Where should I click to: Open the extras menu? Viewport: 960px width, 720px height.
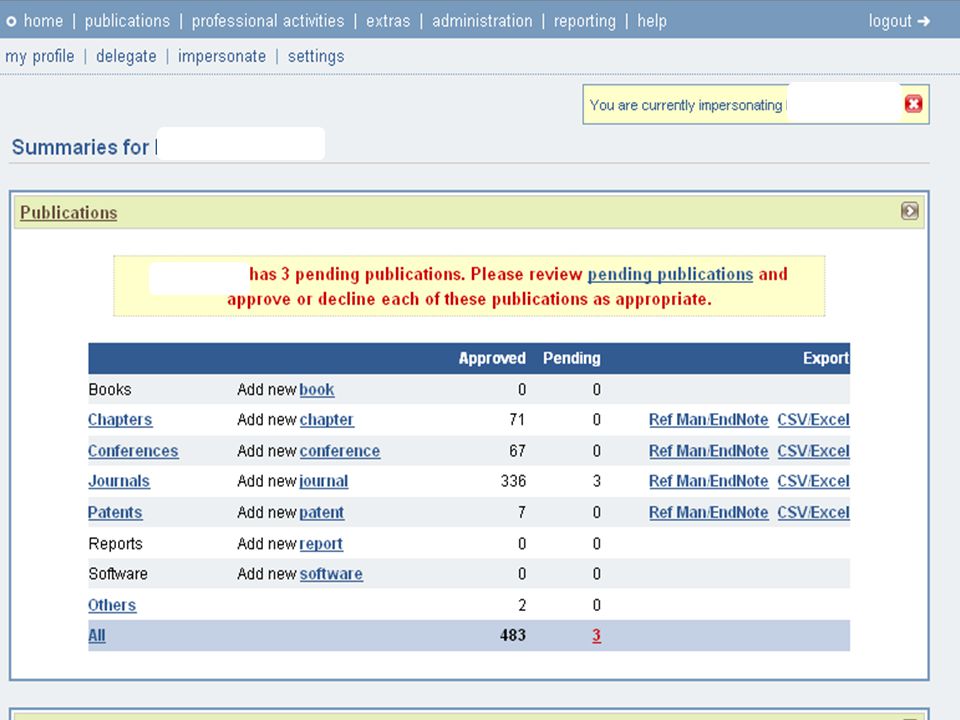(x=388, y=21)
